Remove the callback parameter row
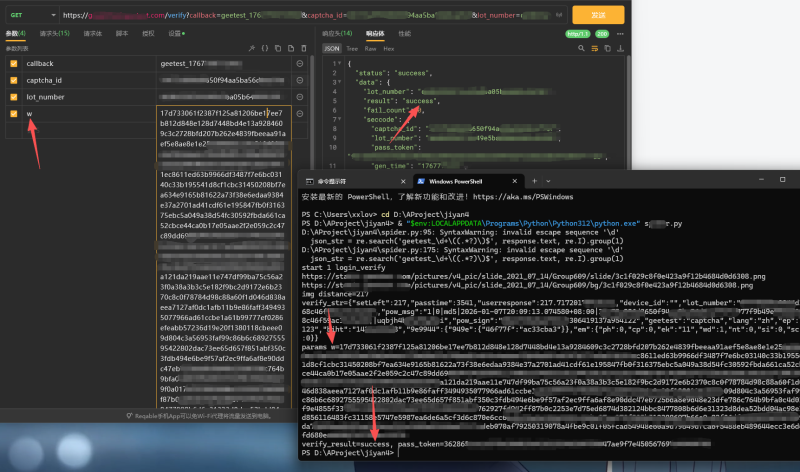This screenshot has height=472, width=800. (300, 63)
